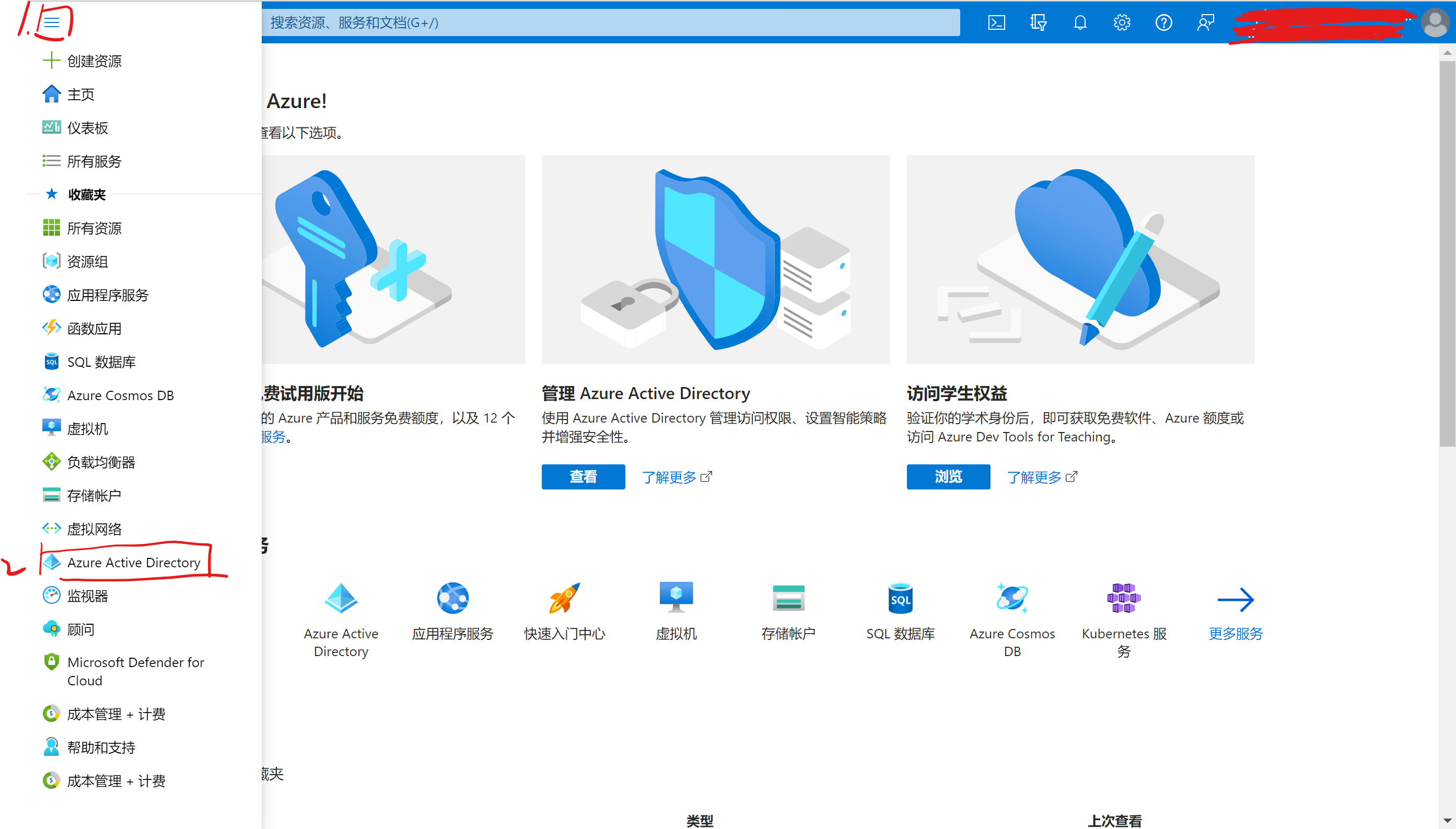The width and height of the screenshot is (1456, 829).
Task: Click the shield Azure Active Directory illustration
Action: pos(715,259)
